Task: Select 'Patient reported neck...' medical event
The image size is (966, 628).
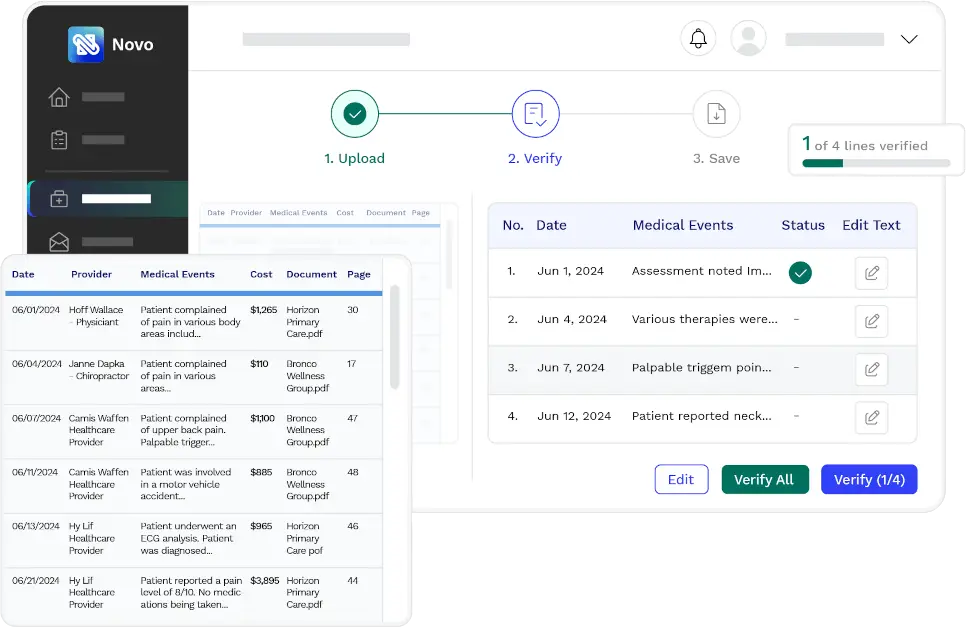Action: click(701, 416)
